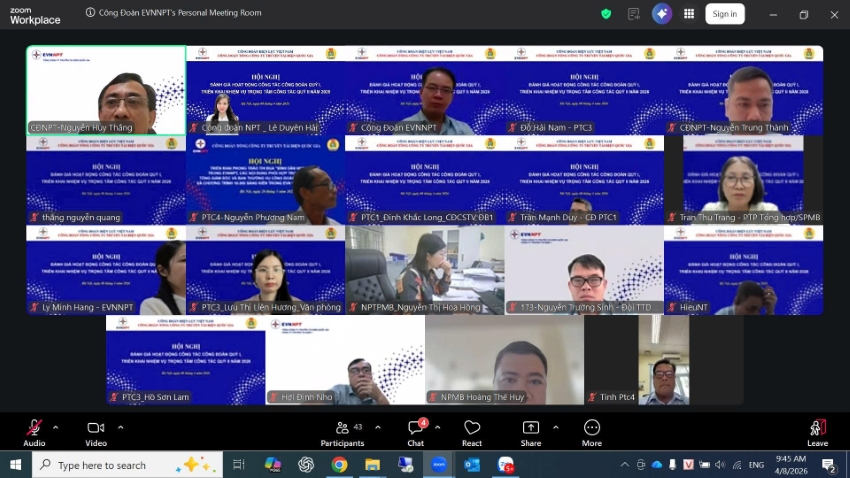
Task: Select PTC3_Lưu Thị Liên Hương video tile
Action: (266, 270)
